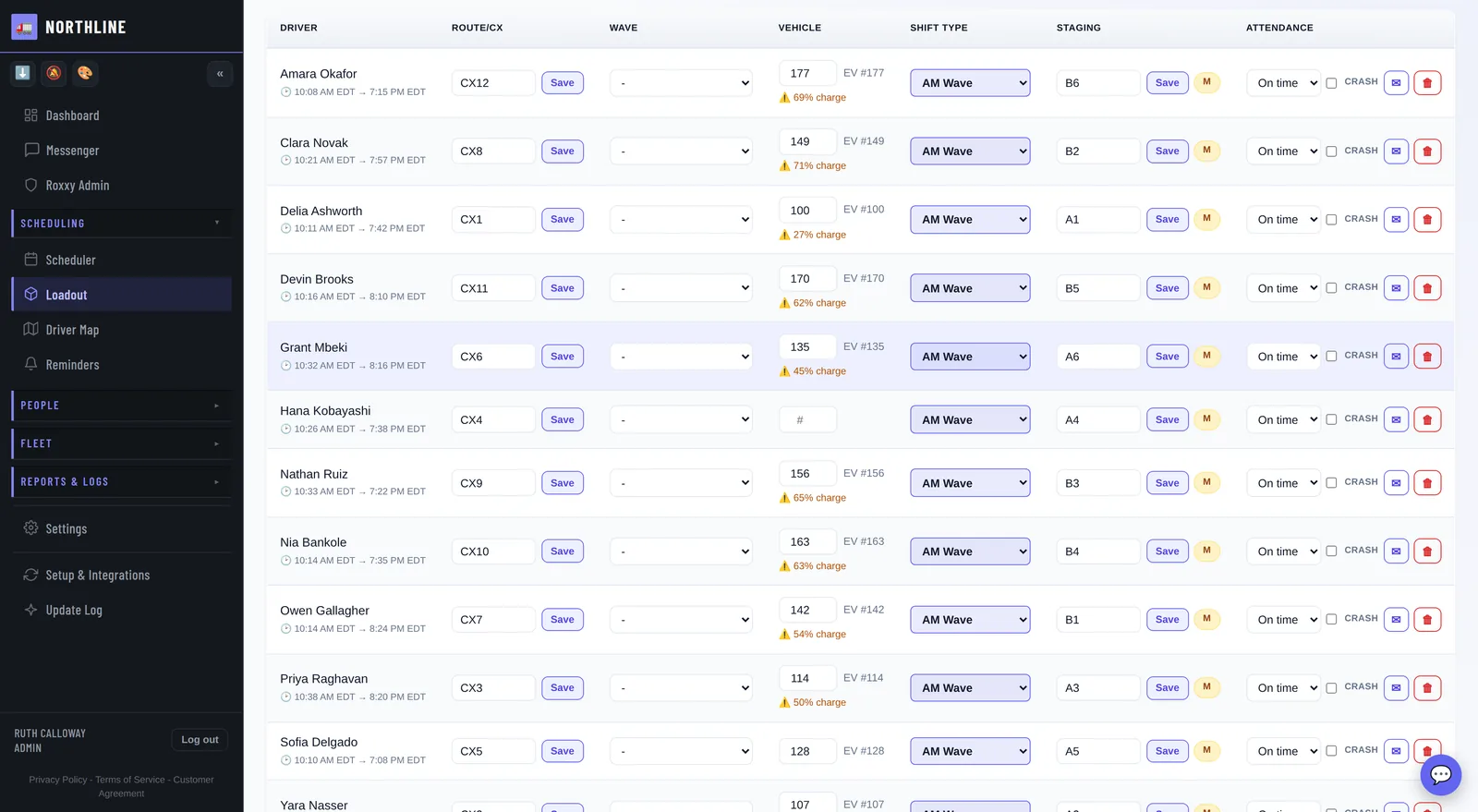Open Settings in the sidebar

pyautogui.click(x=122, y=529)
